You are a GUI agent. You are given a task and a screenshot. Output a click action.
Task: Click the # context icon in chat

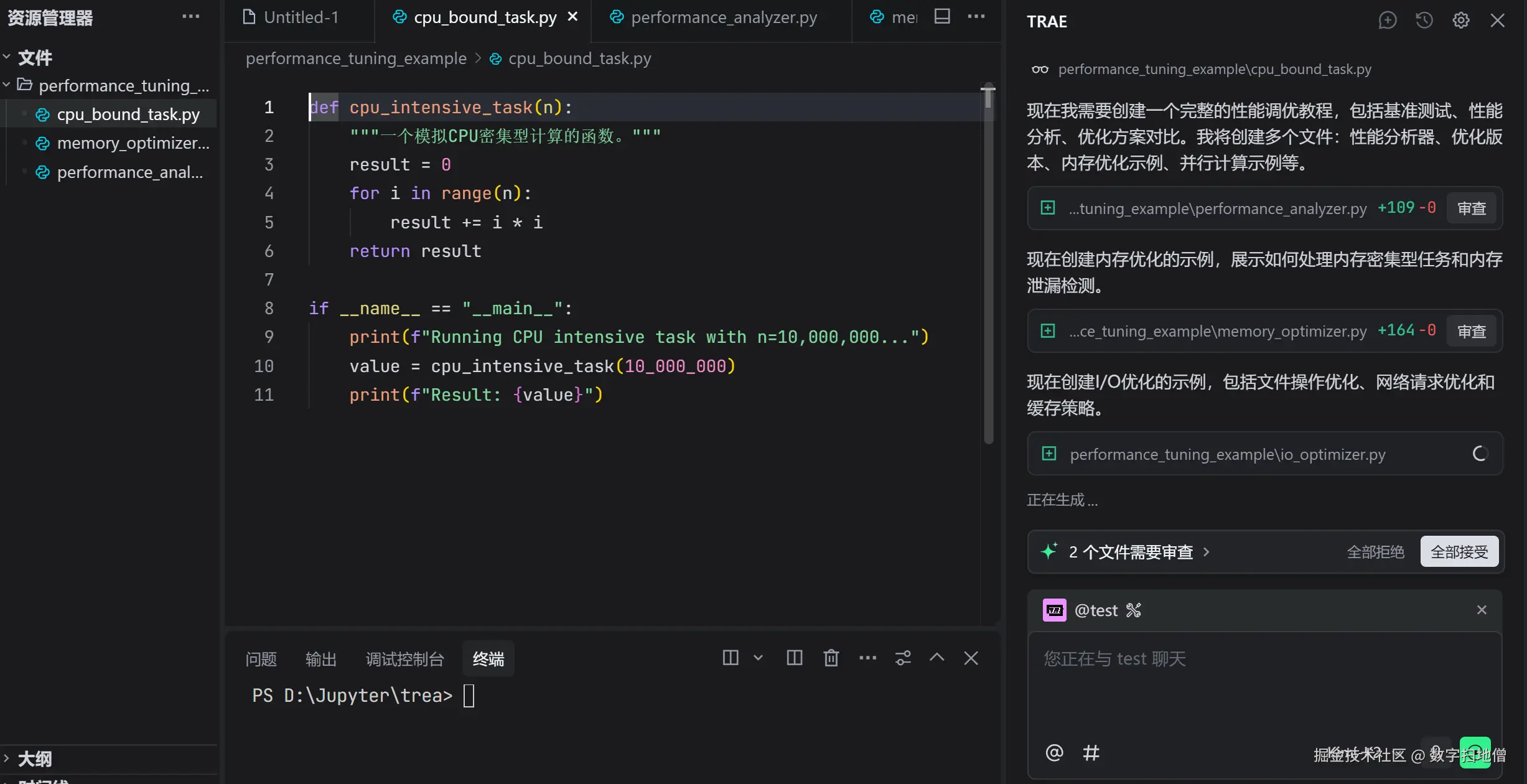coord(1091,753)
